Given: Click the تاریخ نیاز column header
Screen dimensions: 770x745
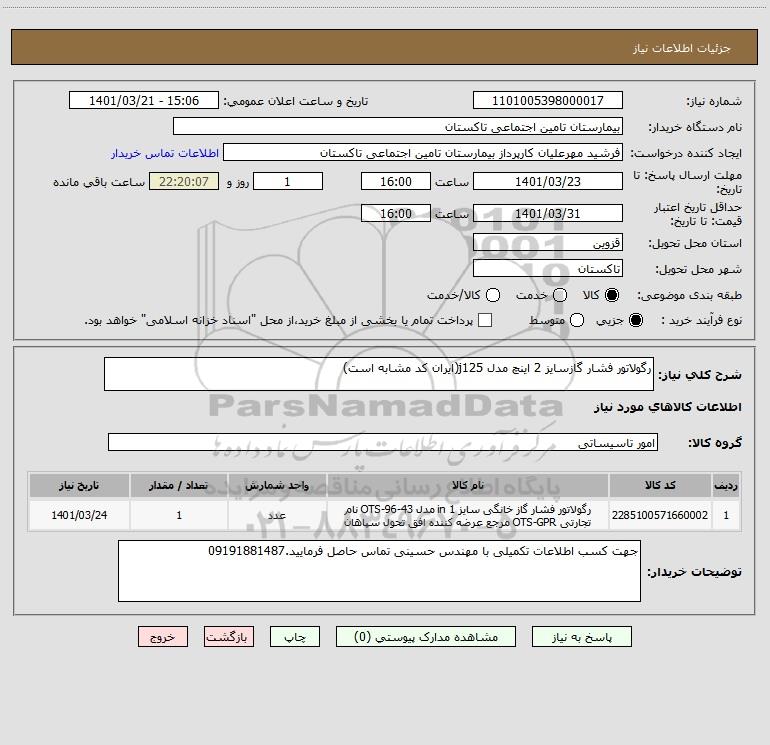Looking at the screenshot, I should 79,486.
